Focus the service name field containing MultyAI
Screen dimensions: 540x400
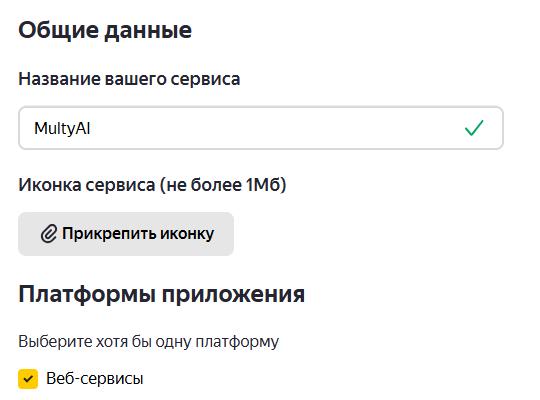point(261,128)
